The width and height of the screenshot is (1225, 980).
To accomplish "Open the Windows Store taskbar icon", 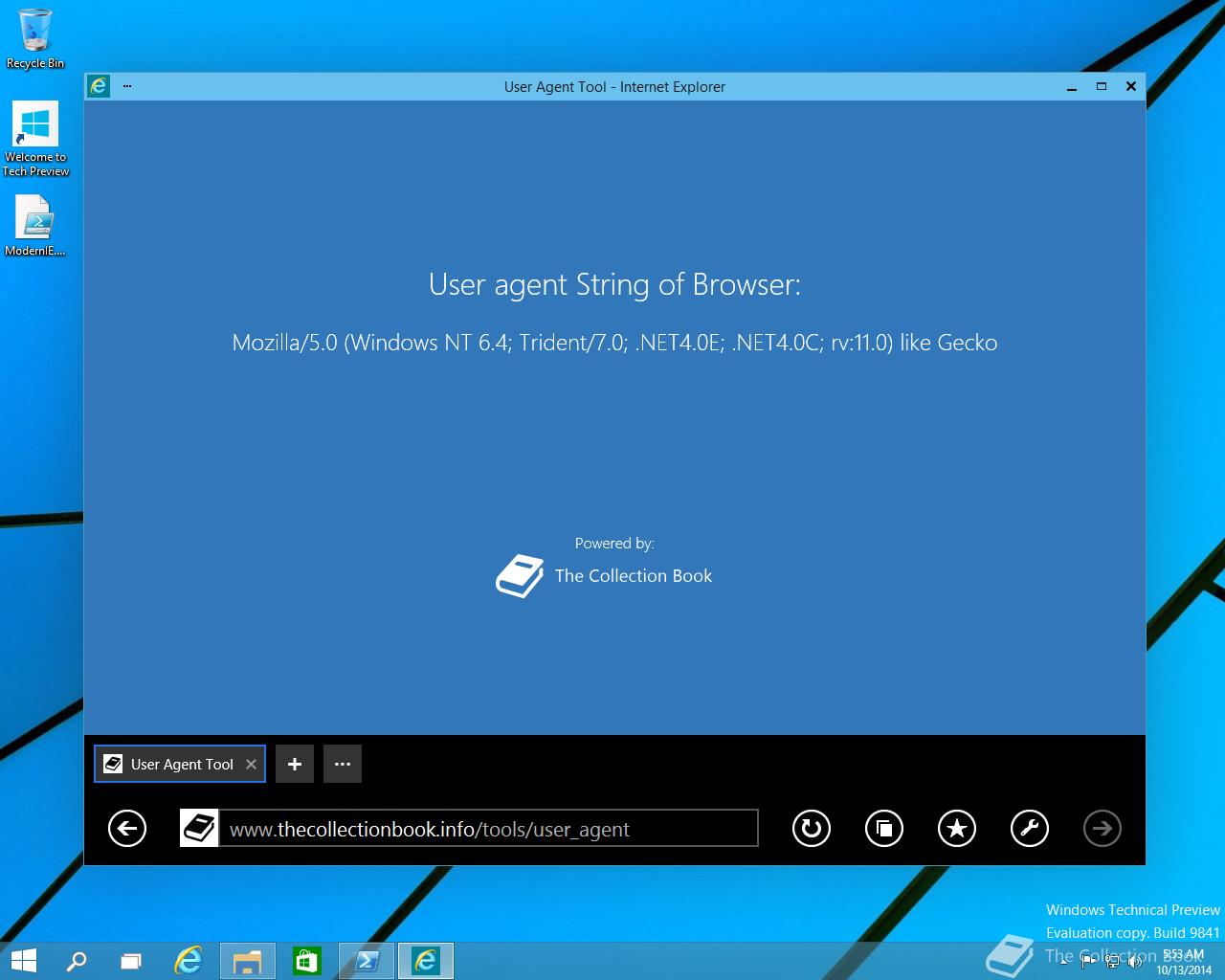I will 306,961.
